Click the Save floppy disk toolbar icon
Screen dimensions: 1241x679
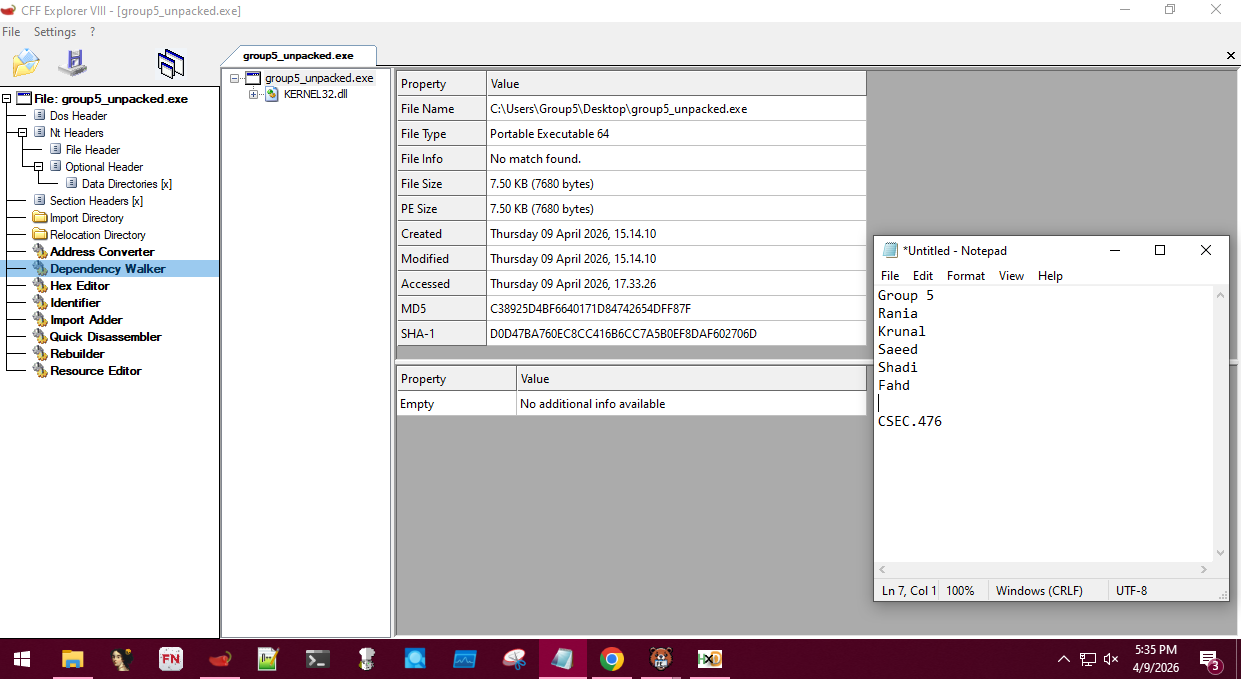(72, 63)
